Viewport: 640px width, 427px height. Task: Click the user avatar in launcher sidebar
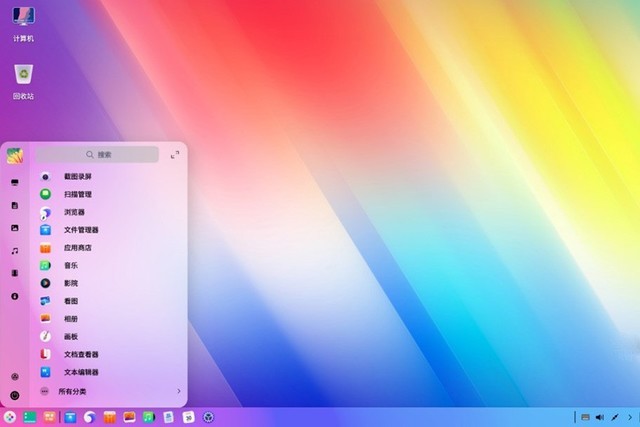15,156
